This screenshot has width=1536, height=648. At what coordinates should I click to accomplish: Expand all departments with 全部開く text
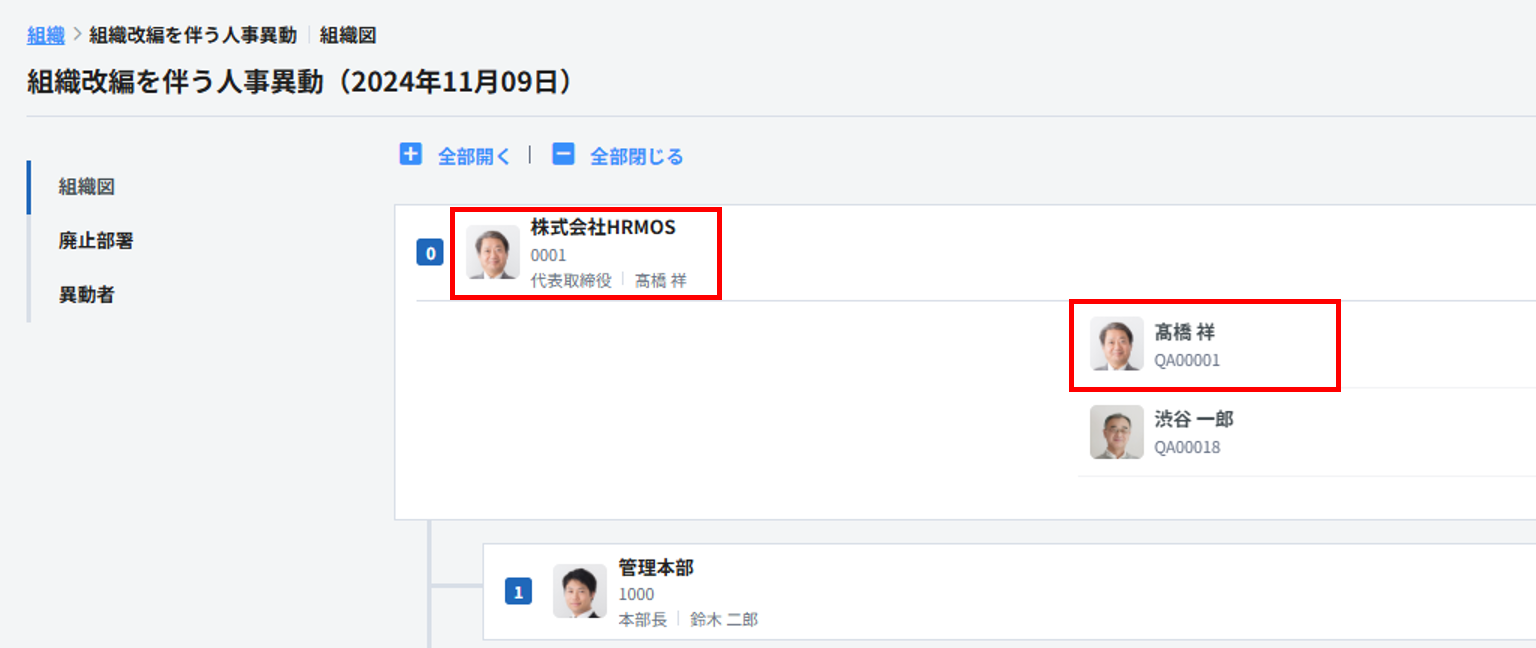[x=474, y=156]
